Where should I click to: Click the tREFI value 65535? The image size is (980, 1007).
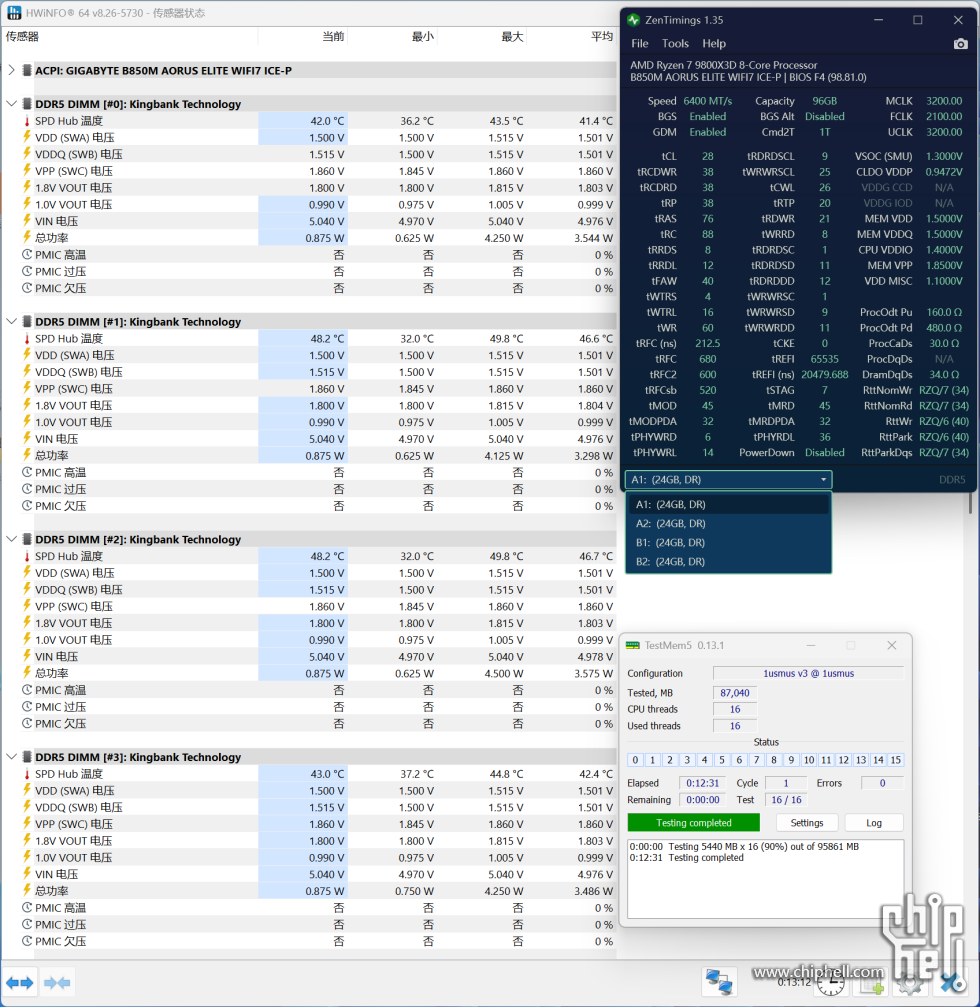point(825,359)
